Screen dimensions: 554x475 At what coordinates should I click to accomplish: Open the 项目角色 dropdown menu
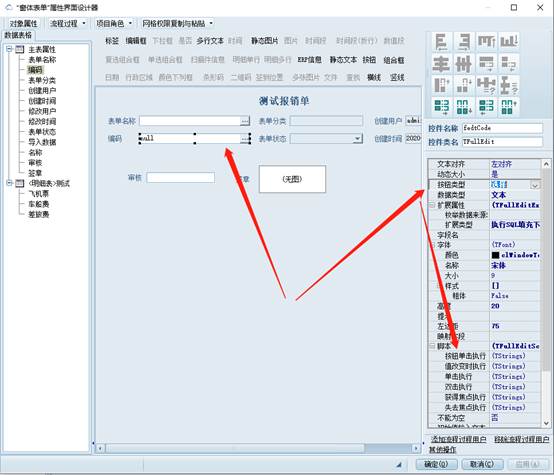point(130,23)
